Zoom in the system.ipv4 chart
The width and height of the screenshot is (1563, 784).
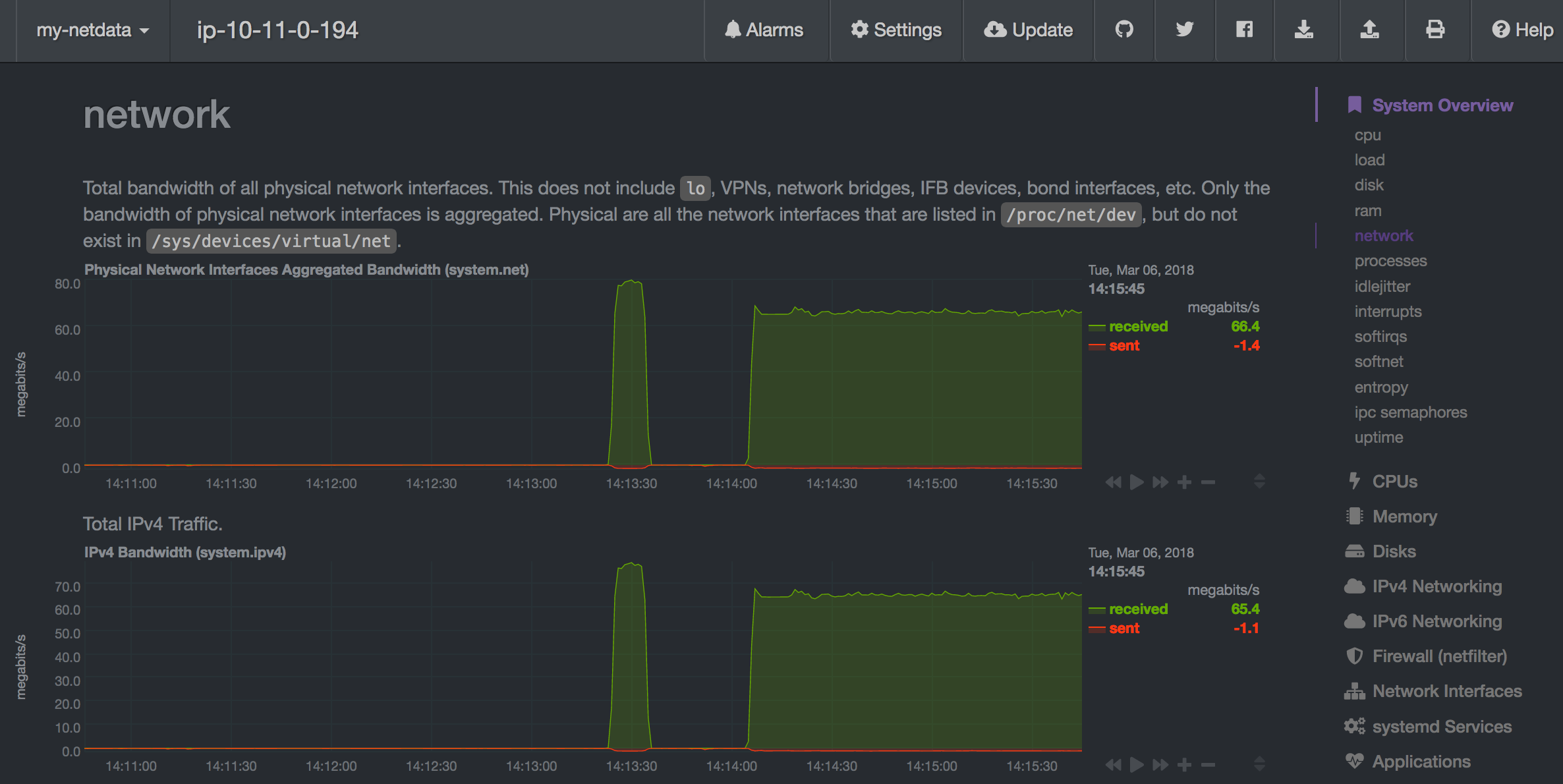click(1184, 765)
